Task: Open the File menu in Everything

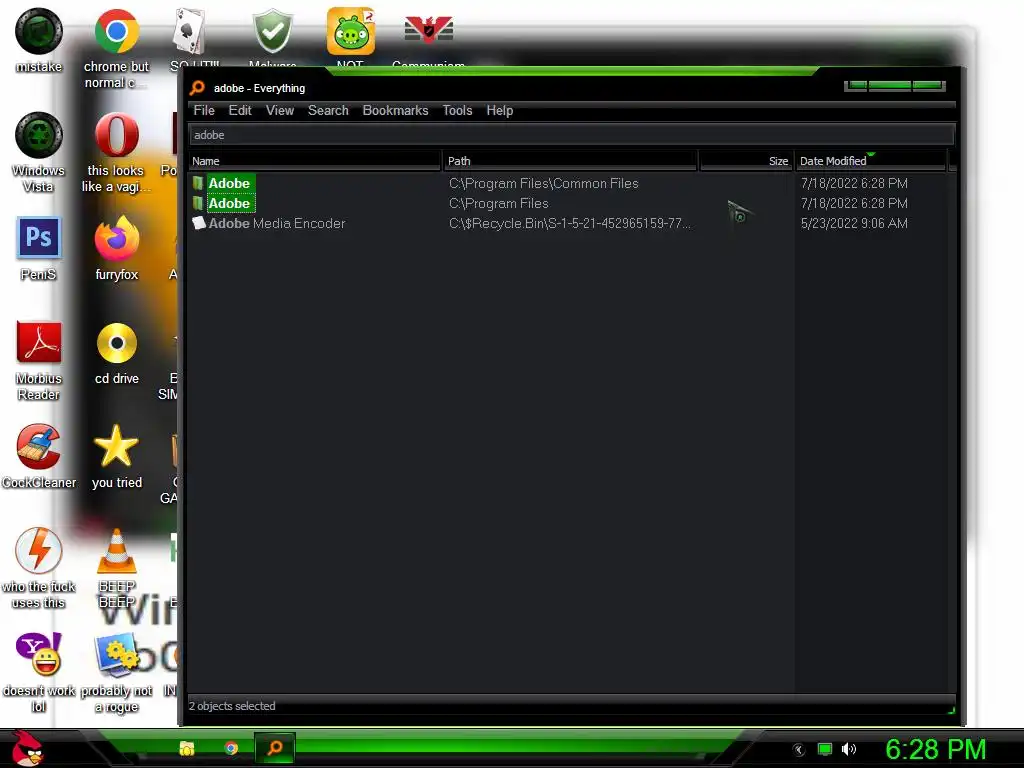Action: 204,110
